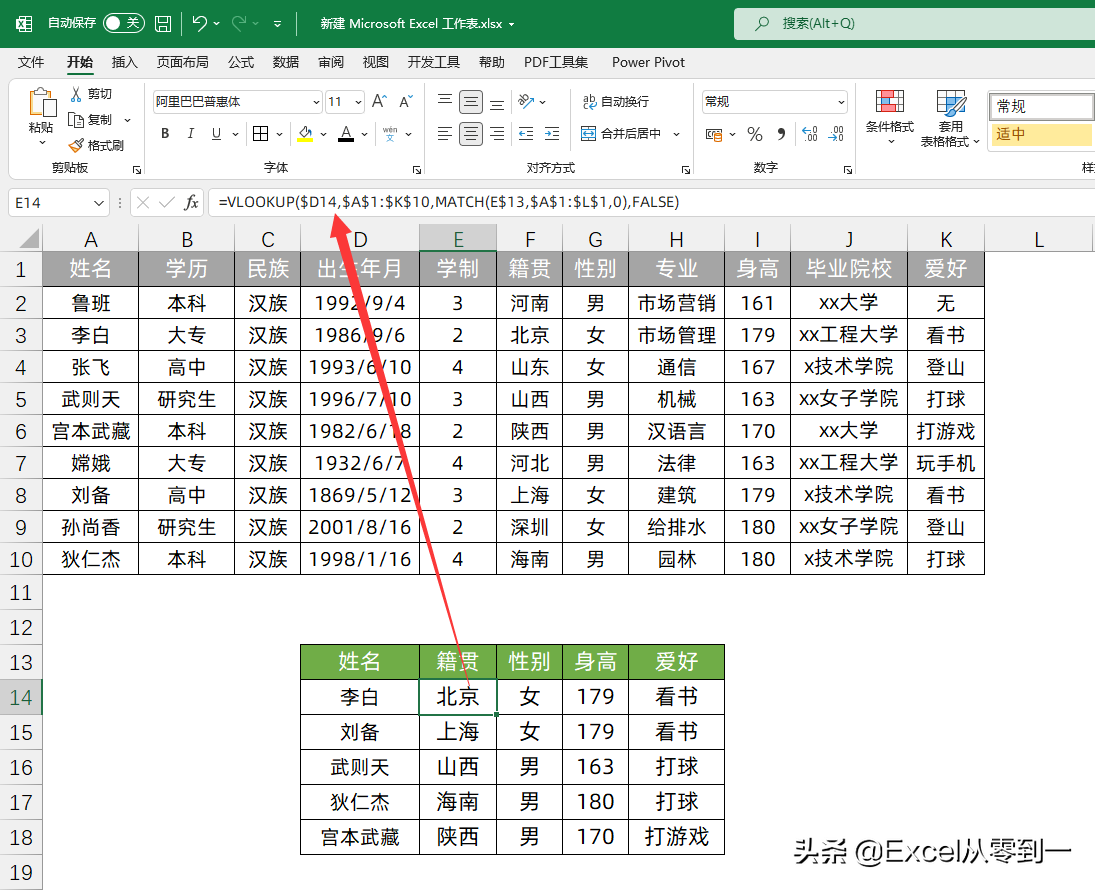
Task: Toggle middle vertical alignment
Action: click(471, 102)
